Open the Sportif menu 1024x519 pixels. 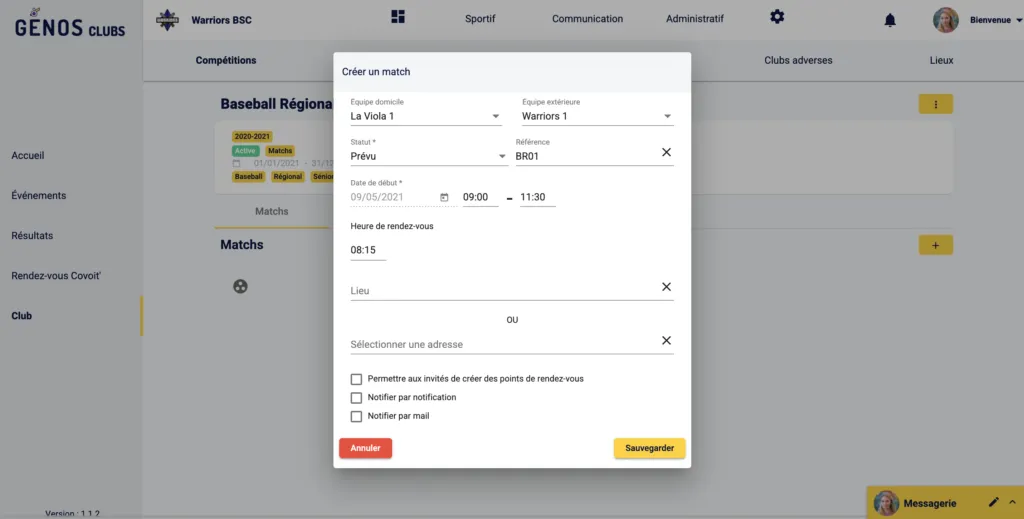(480, 19)
